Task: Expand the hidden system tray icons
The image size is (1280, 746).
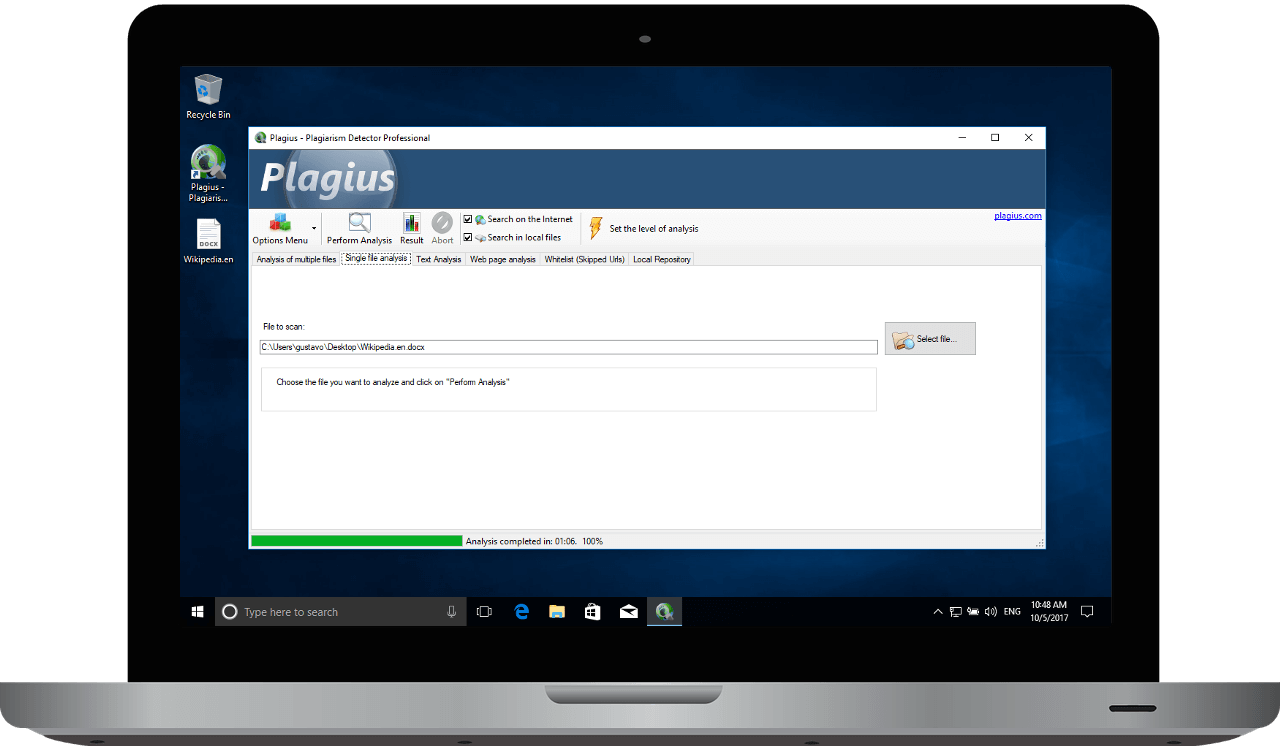Action: point(938,612)
